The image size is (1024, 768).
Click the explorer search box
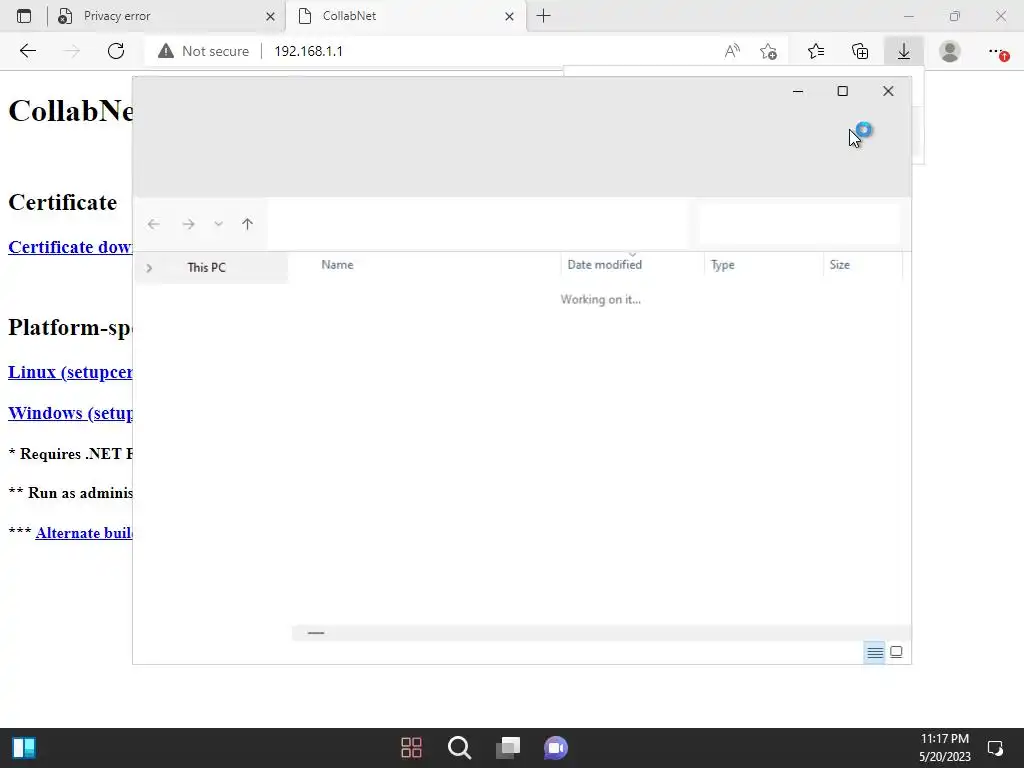coord(799,224)
